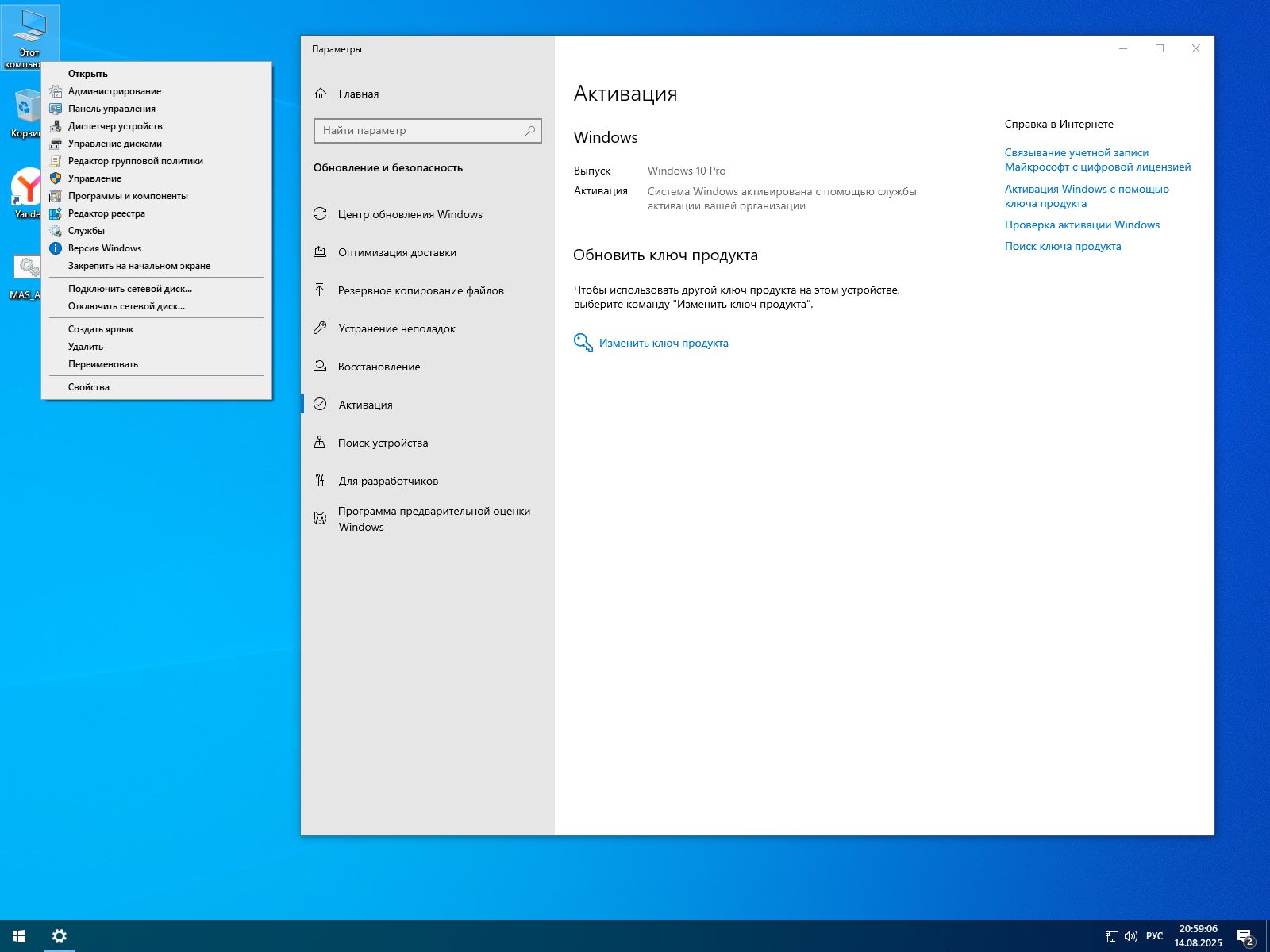The height and width of the screenshot is (952, 1270).
Task: Open Проверка активации Windows link
Action: [1082, 225]
